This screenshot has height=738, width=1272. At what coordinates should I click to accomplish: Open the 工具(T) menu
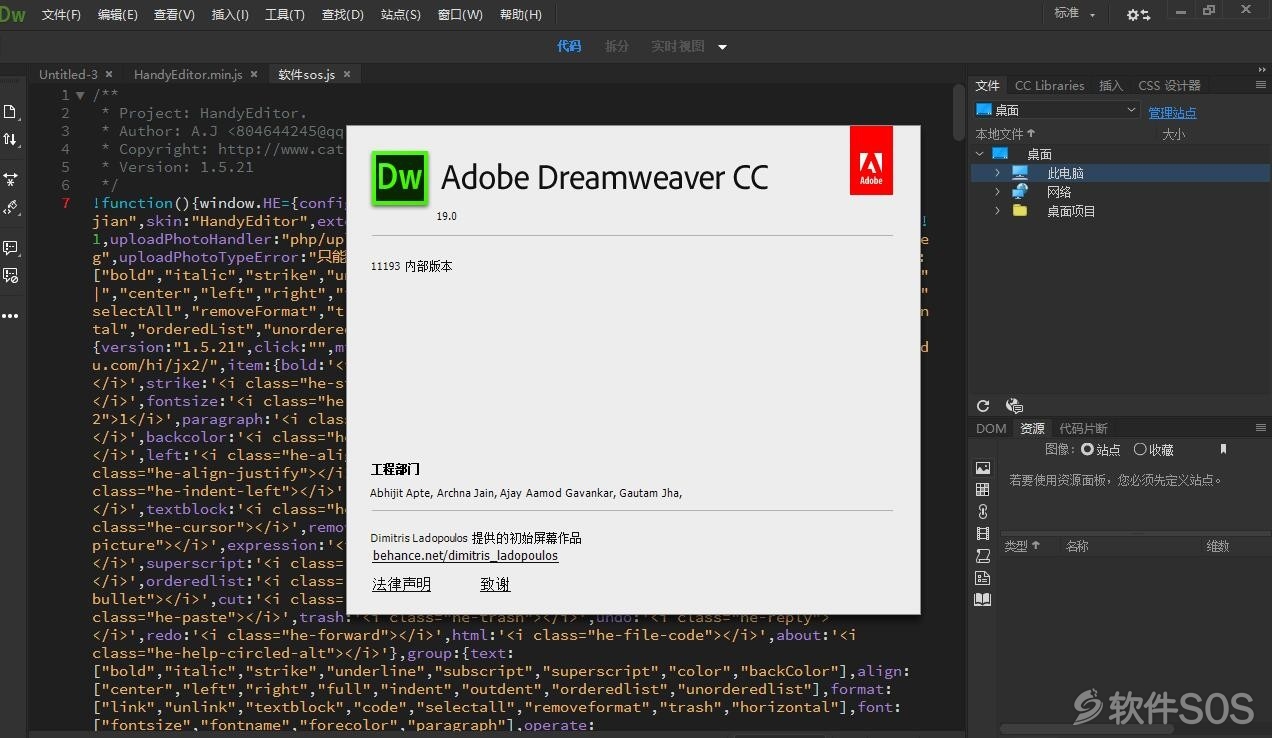pos(285,15)
